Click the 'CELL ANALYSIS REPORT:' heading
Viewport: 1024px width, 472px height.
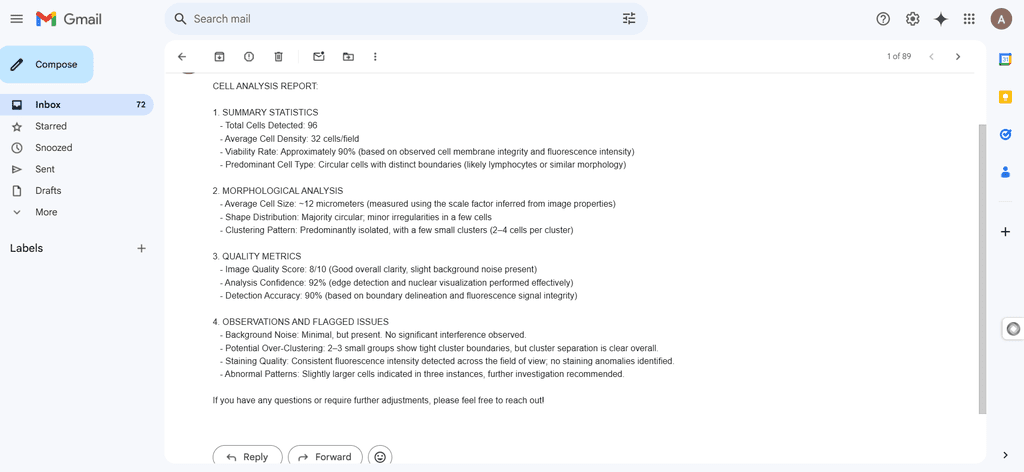[x=265, y=86]
